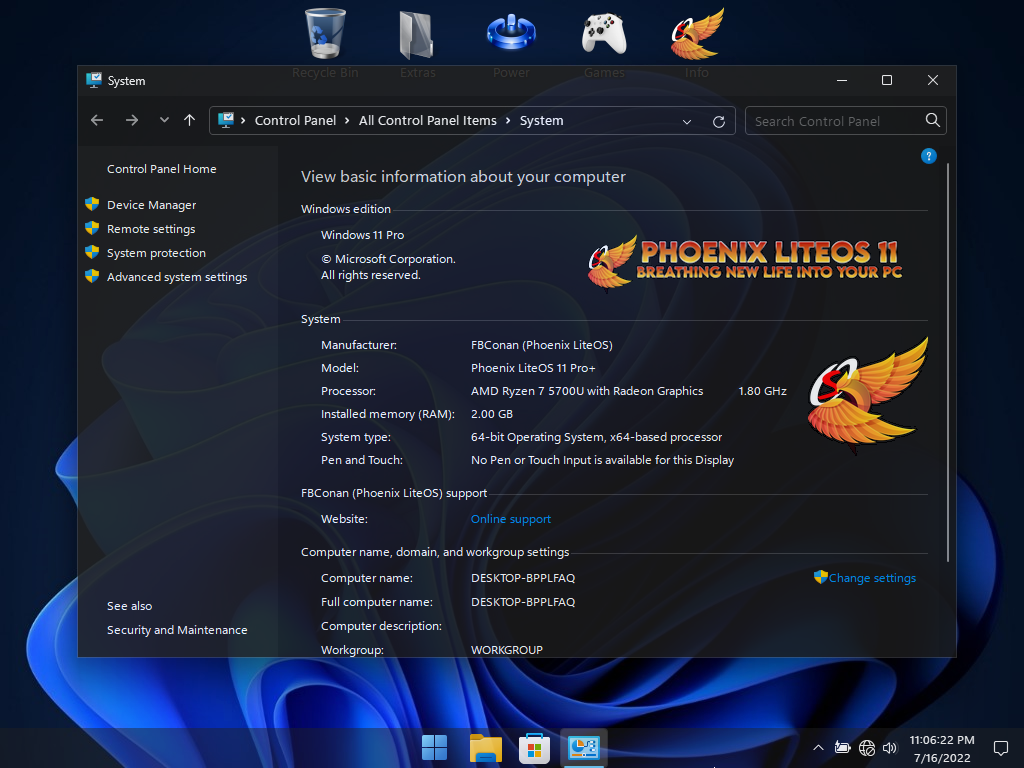This screenshot has width=1024, height=768.
Task: Open help via blue question mark
Action: pyautogui.click(x=929, y=156)
